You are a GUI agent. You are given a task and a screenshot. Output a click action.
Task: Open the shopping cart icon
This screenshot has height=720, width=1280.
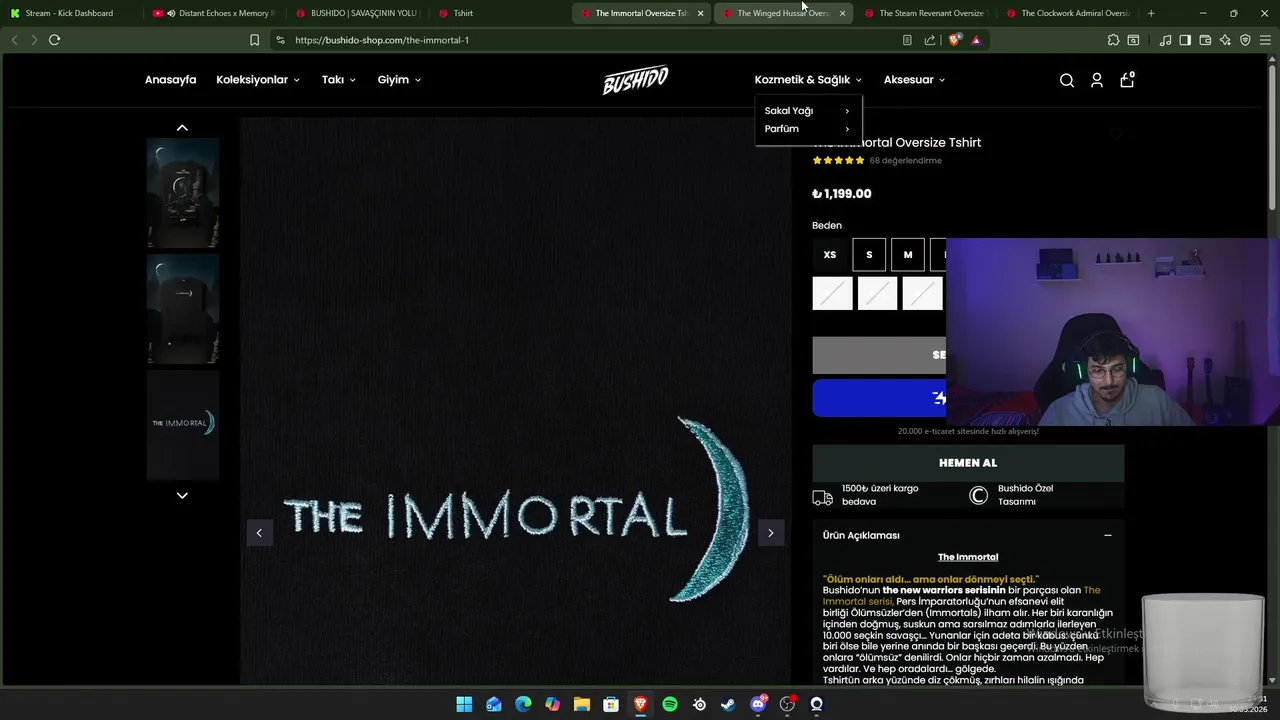[x=1127, y=80]
